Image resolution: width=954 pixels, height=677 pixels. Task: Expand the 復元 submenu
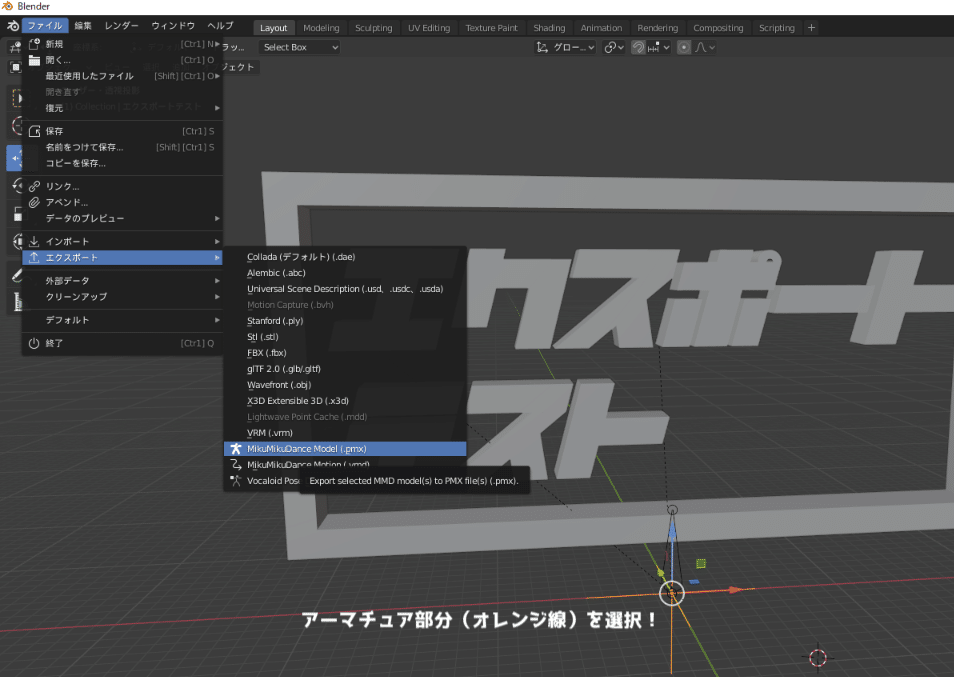(122, 108)
